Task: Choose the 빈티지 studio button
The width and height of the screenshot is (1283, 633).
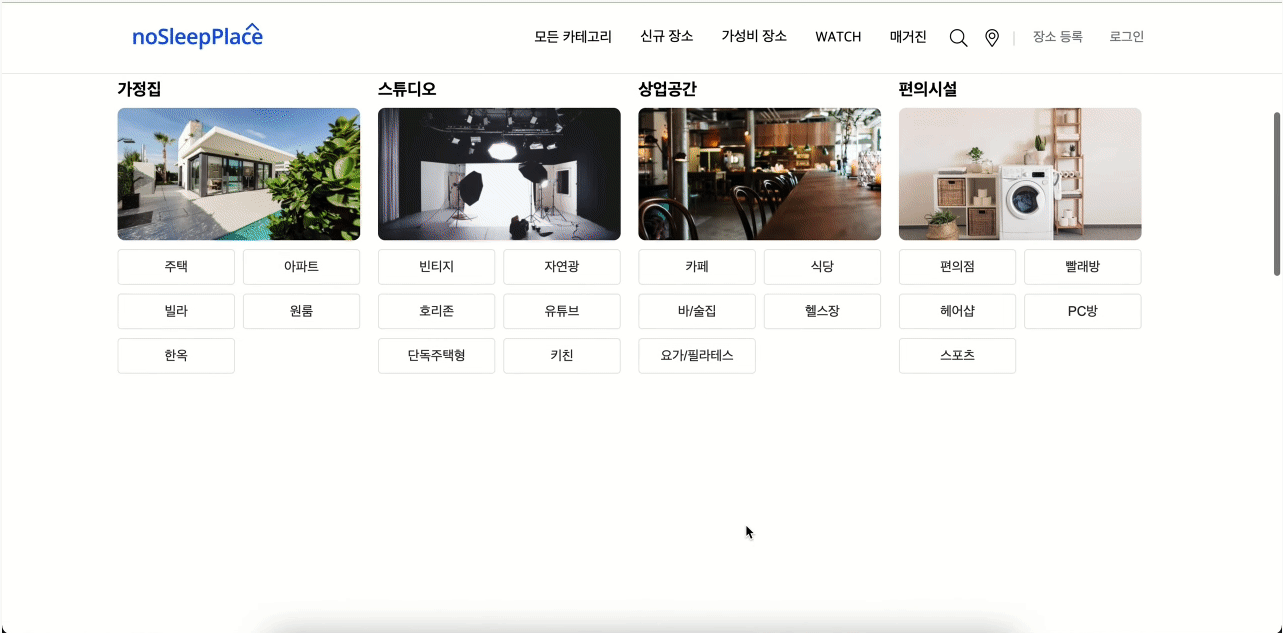Action: point(436,267)
